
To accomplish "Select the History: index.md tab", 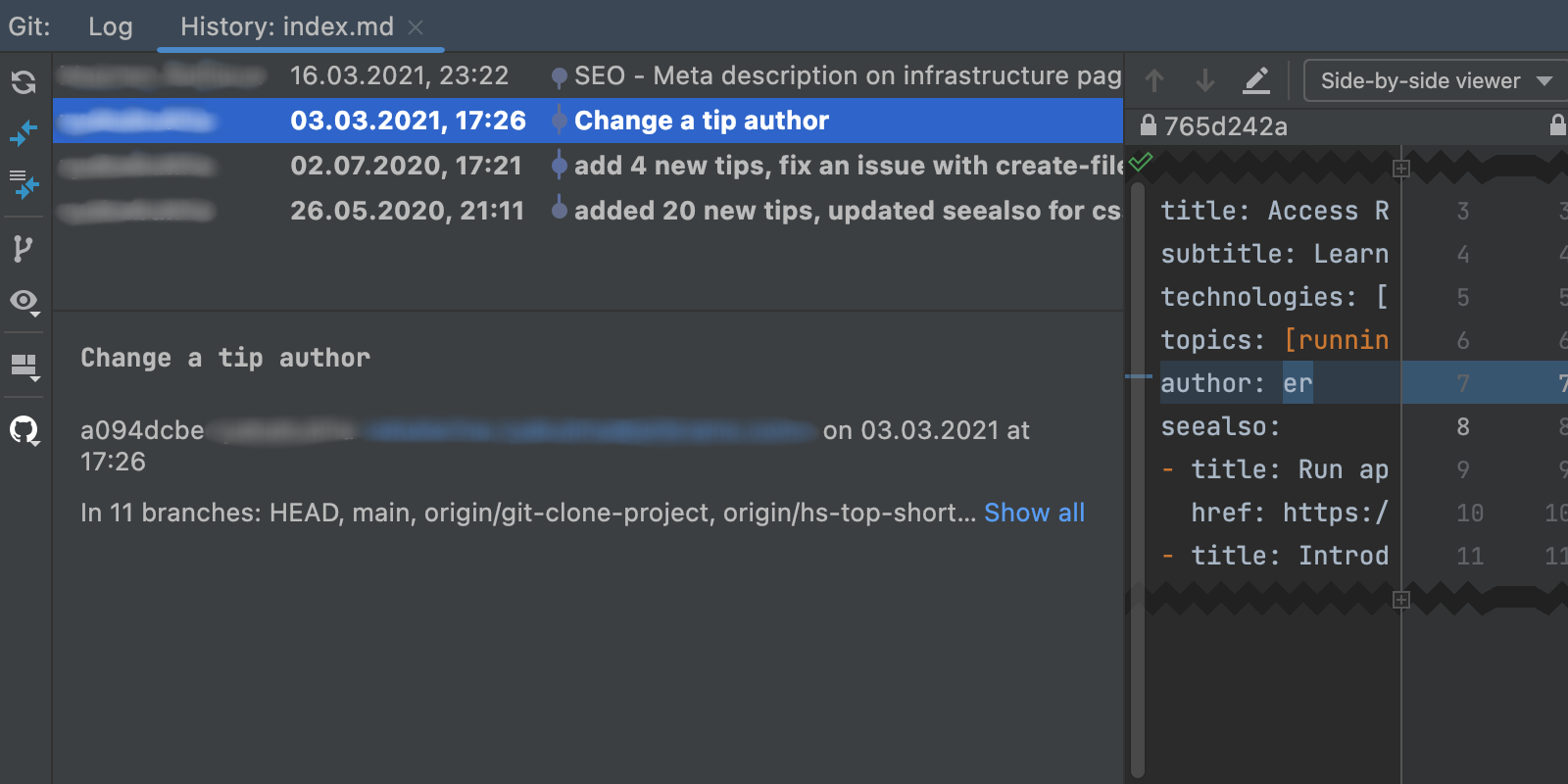I will [x=286, y=26].
